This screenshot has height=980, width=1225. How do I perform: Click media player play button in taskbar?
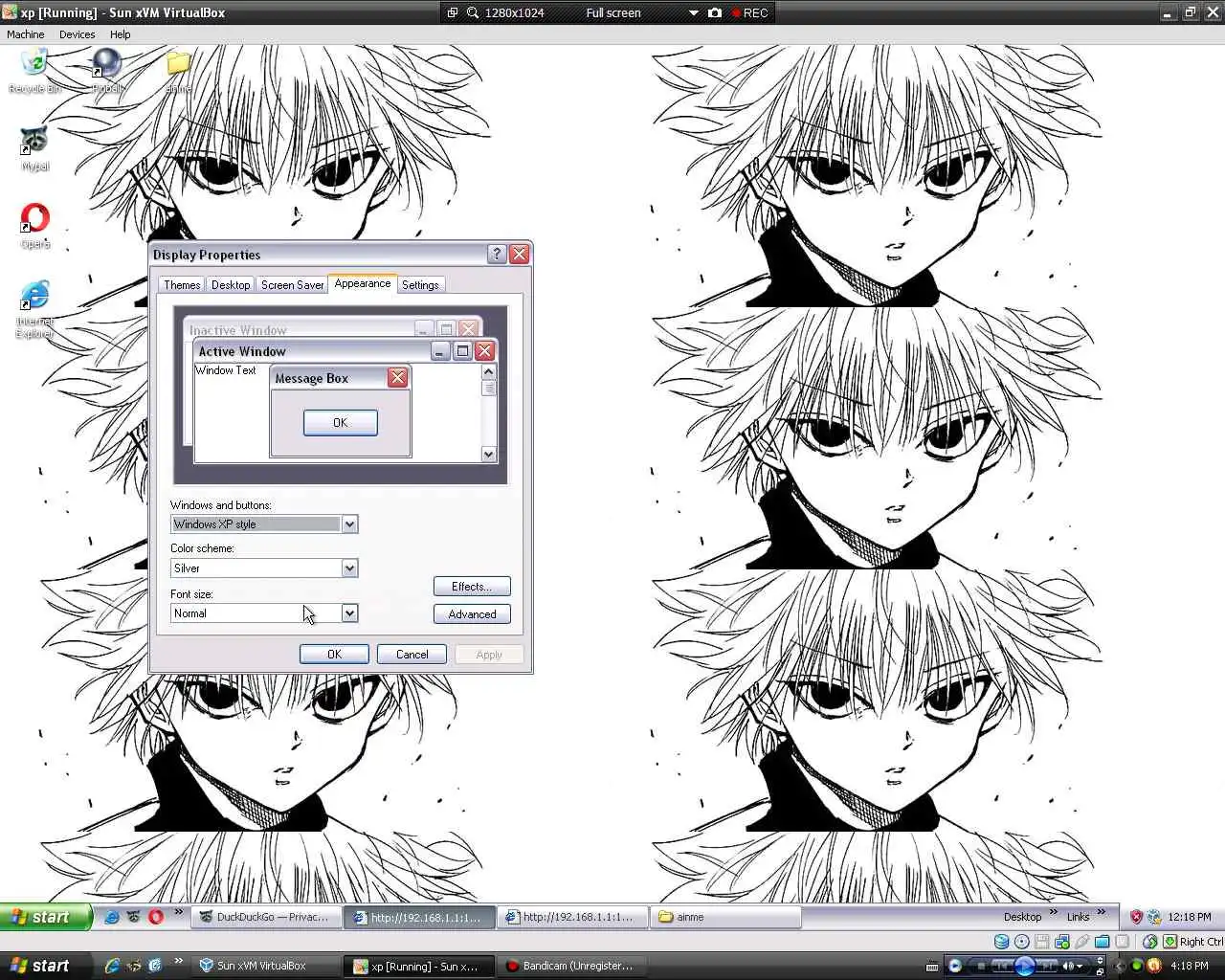coord(1024,966)
